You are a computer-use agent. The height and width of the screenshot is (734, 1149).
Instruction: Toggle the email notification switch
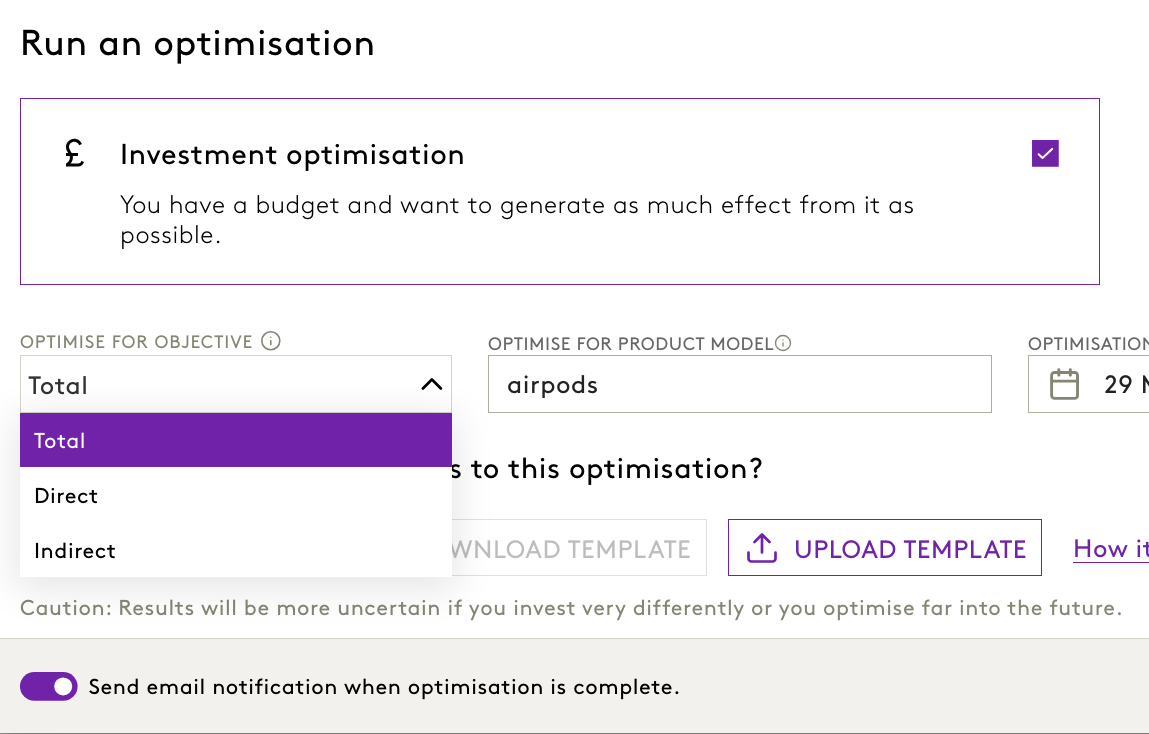(49, 687)
